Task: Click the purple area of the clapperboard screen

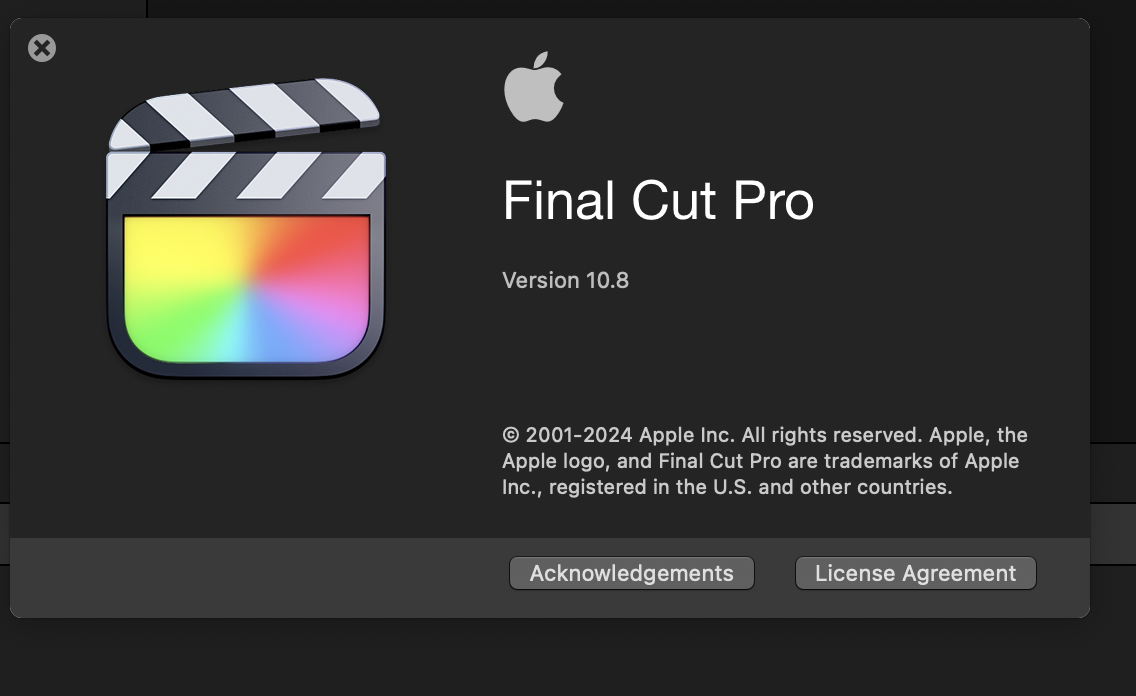Action: 330,315
